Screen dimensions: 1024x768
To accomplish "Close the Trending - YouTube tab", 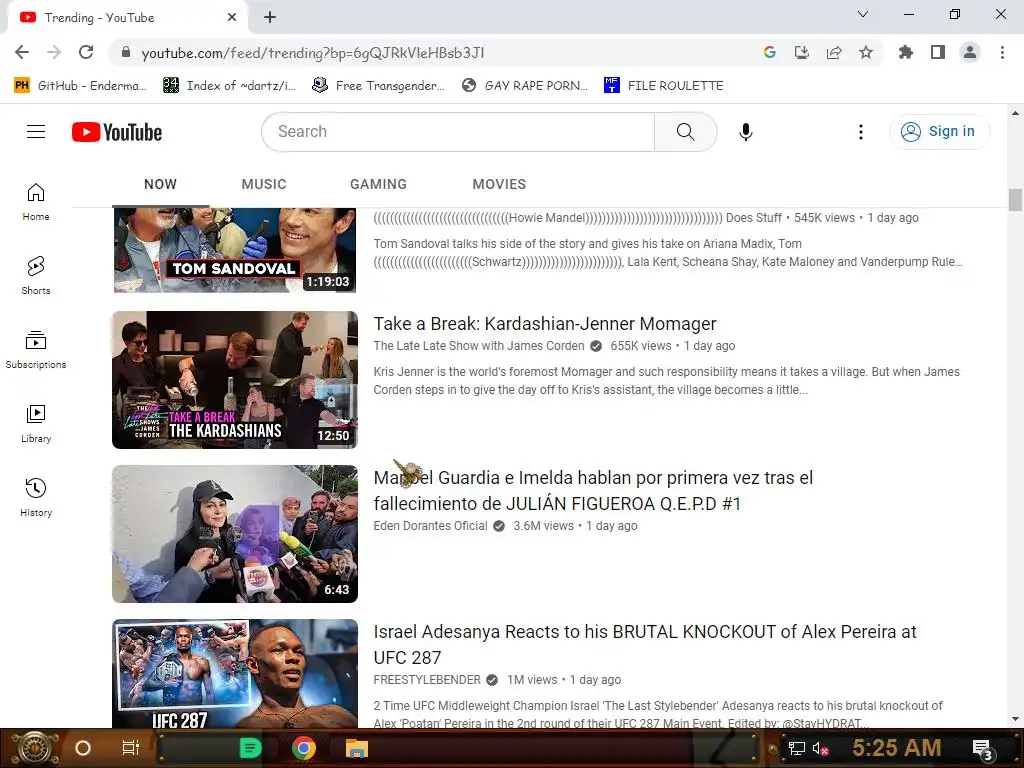I will click(x=232, y=18).
